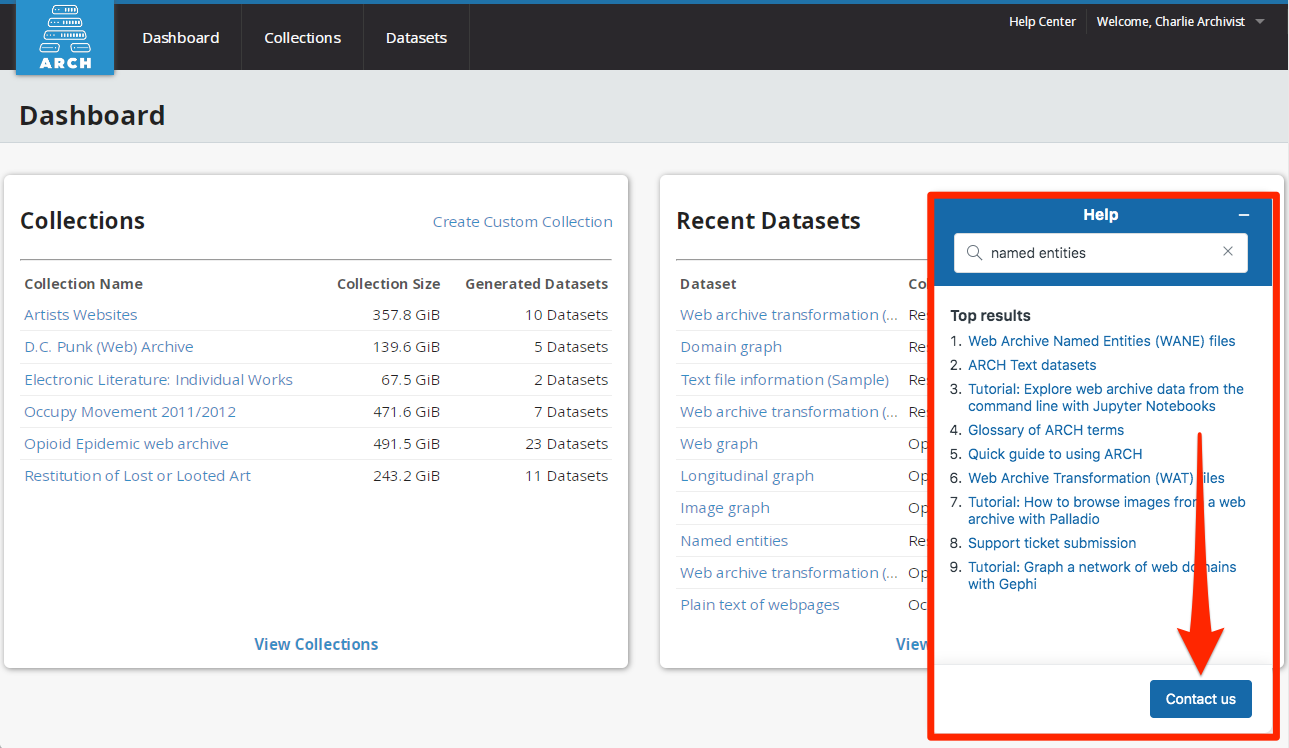
Task: Open the Domain graph dataset
Action: tap(731, 347)
